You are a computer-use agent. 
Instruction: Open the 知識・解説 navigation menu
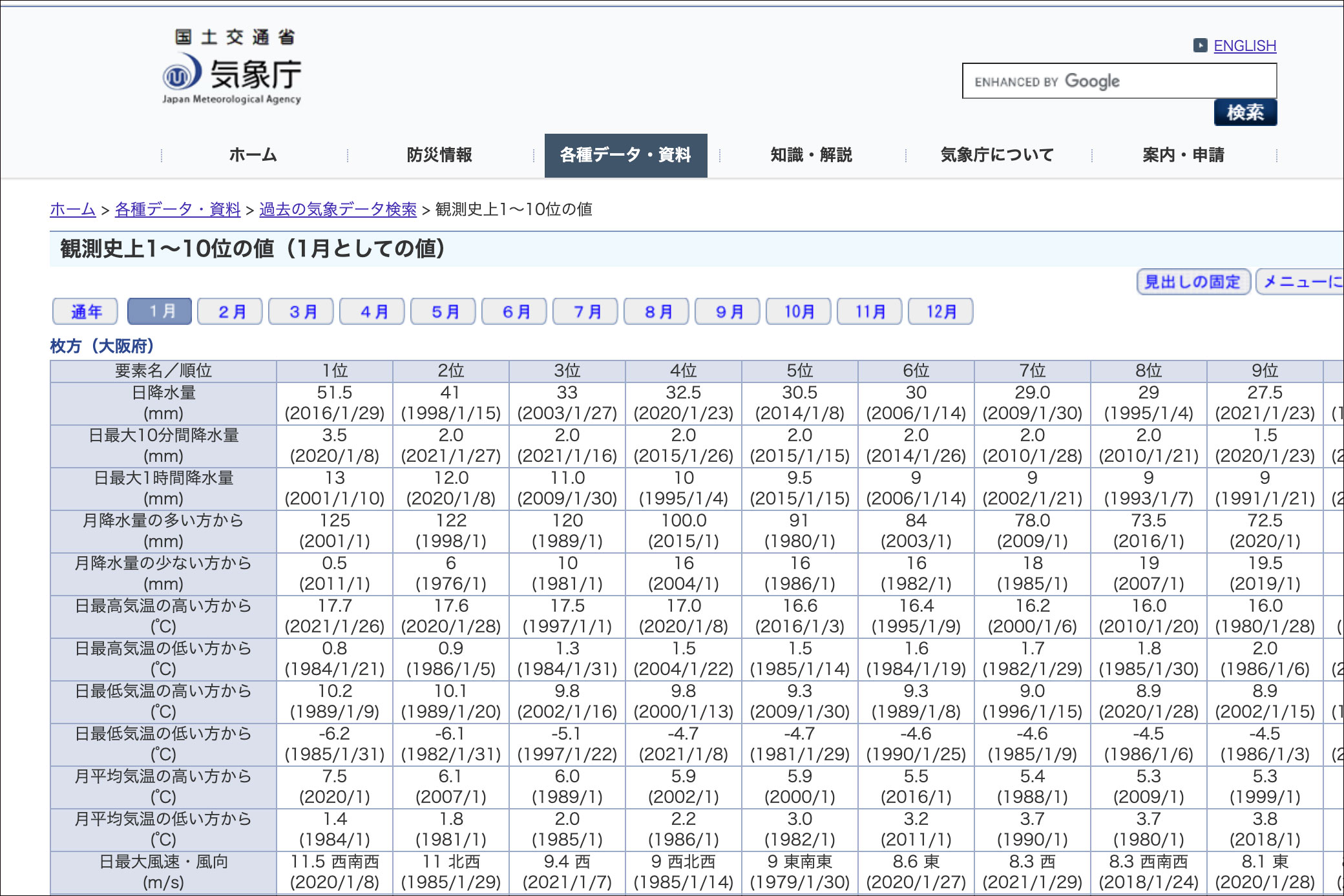coord(812,155)
